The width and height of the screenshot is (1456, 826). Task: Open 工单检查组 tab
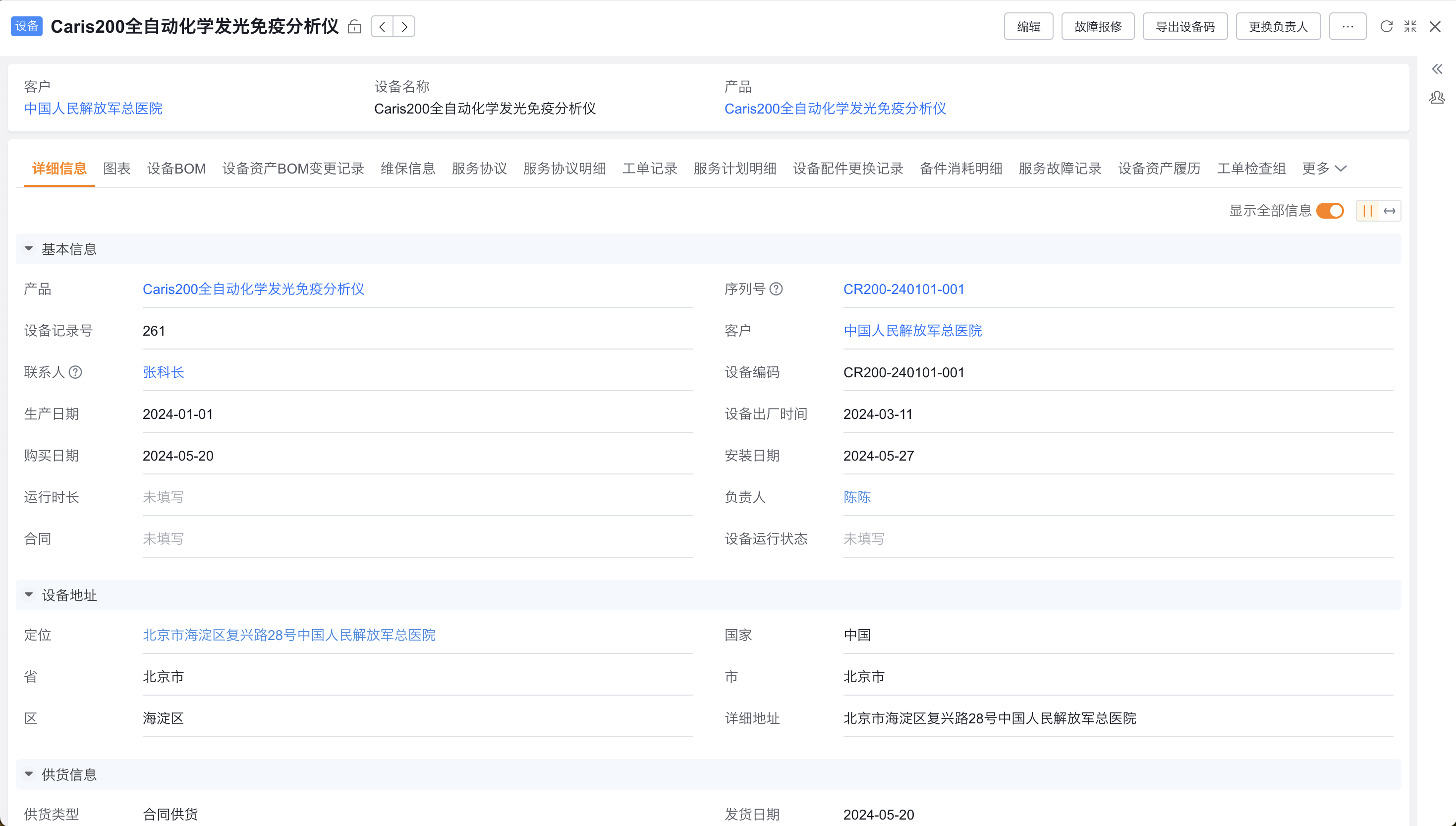tap(1251, 169)
